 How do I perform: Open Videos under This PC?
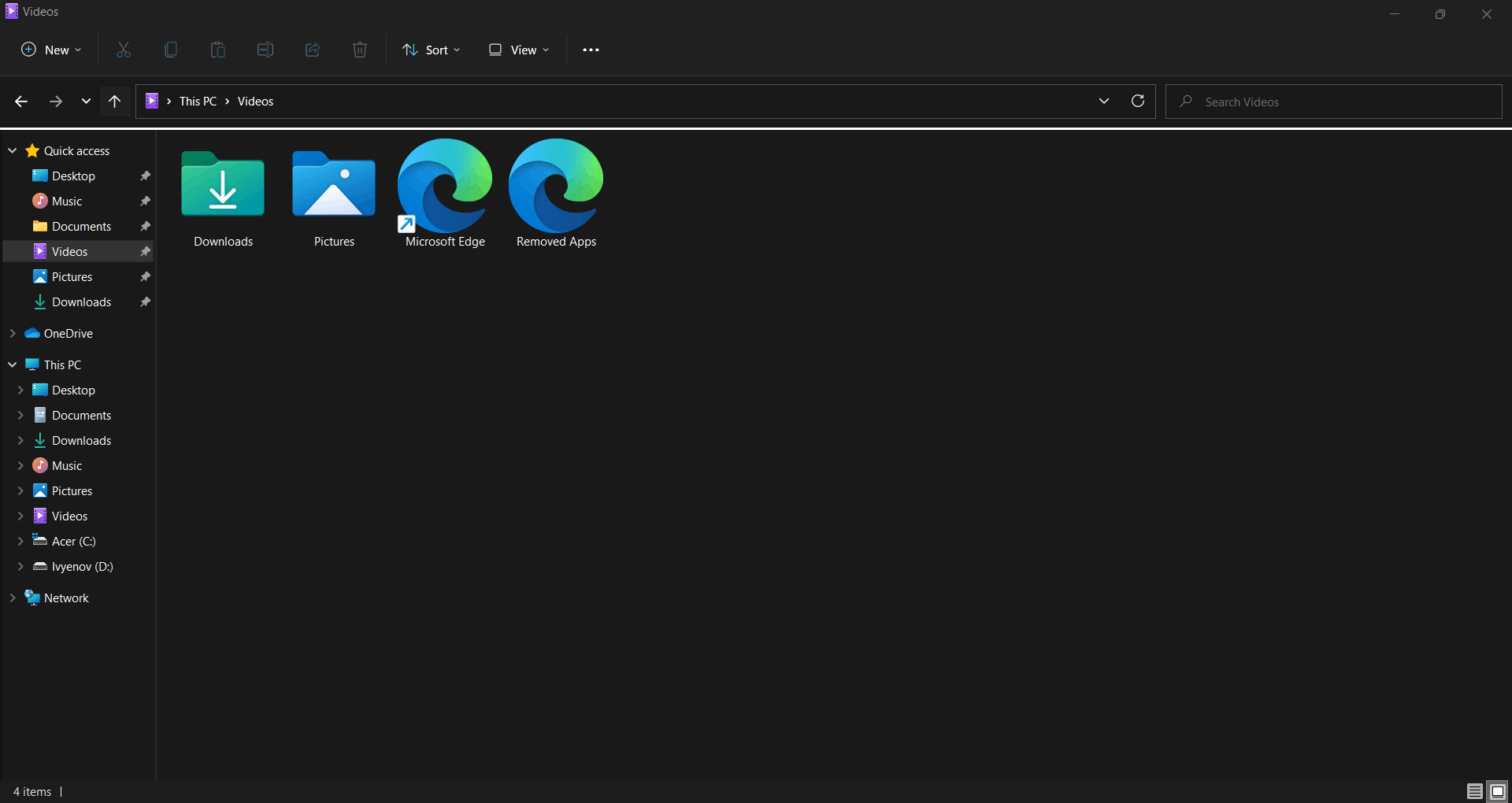tap(69, 516)
